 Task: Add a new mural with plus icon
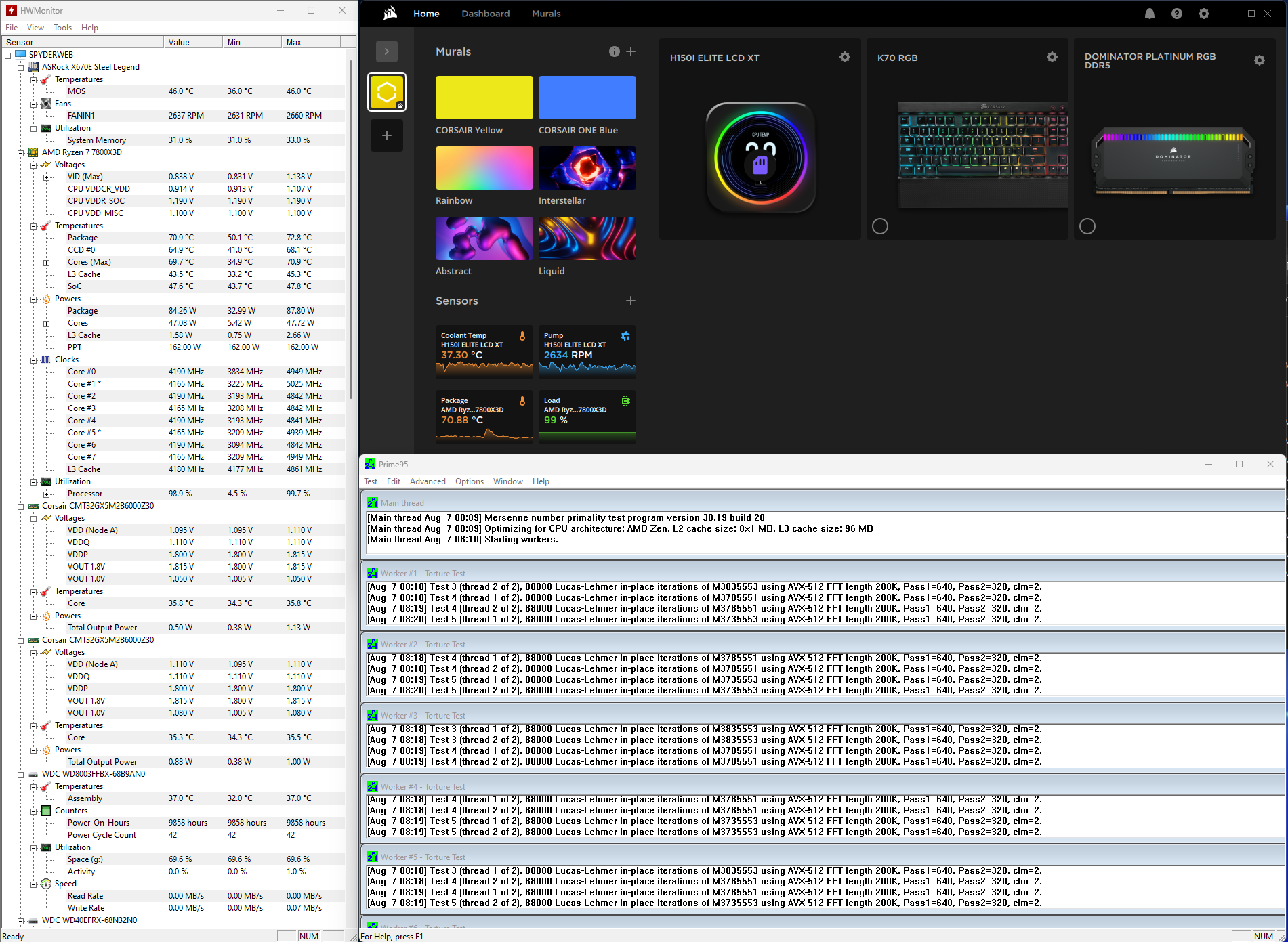click(x=631, y=51)
